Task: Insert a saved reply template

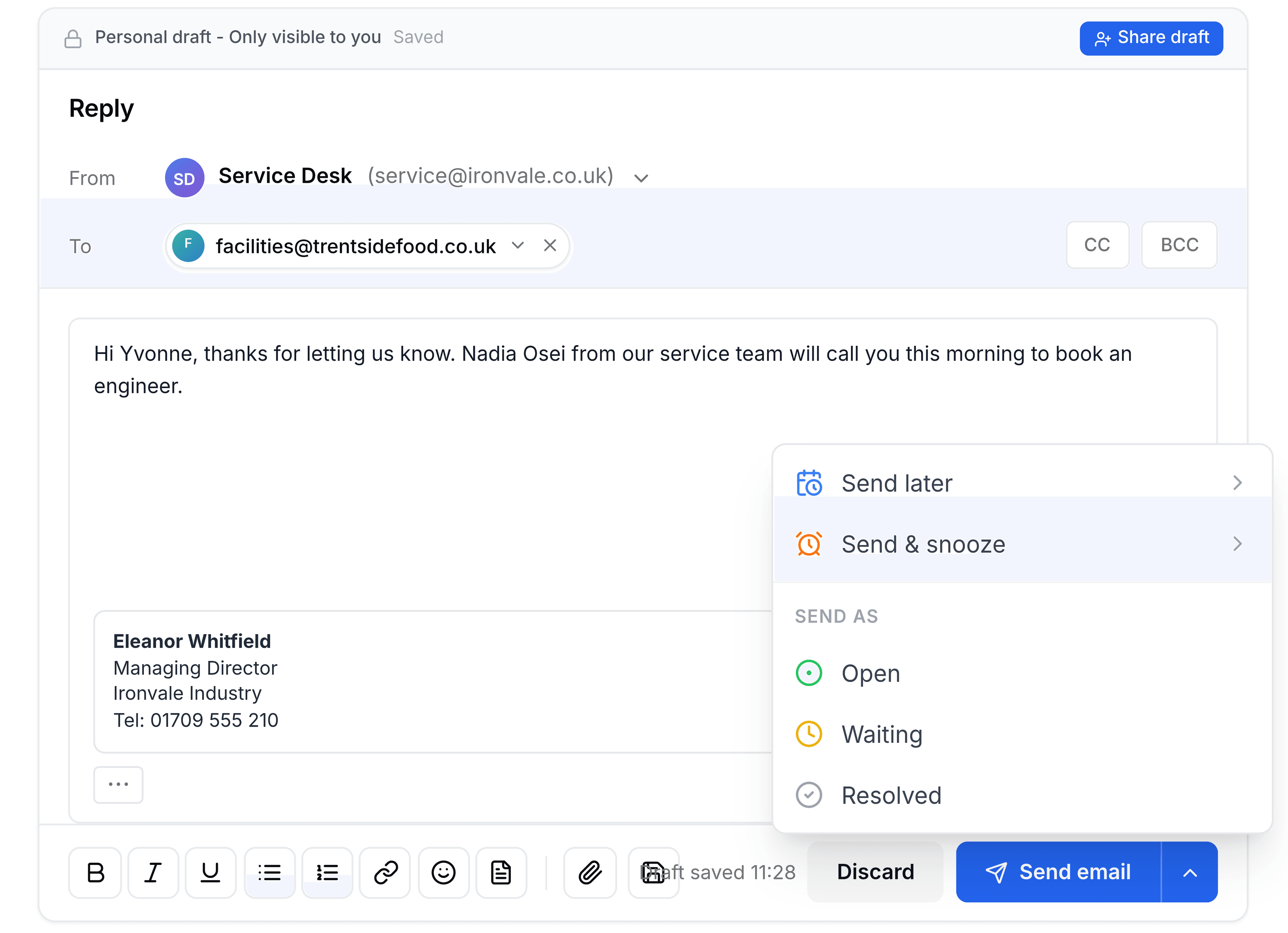Action: (501, 872)
